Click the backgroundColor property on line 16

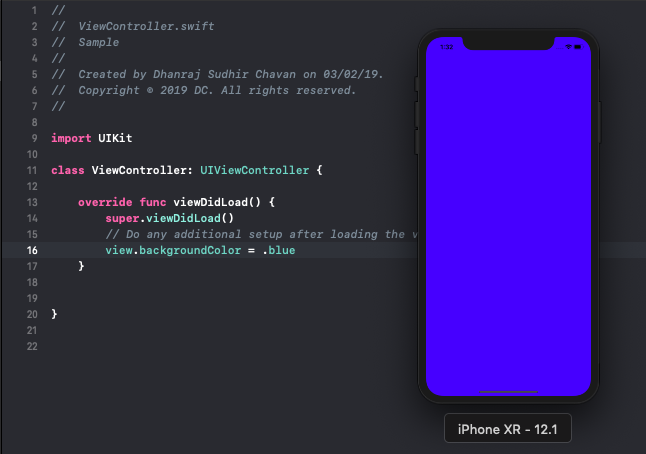[190, 250]
